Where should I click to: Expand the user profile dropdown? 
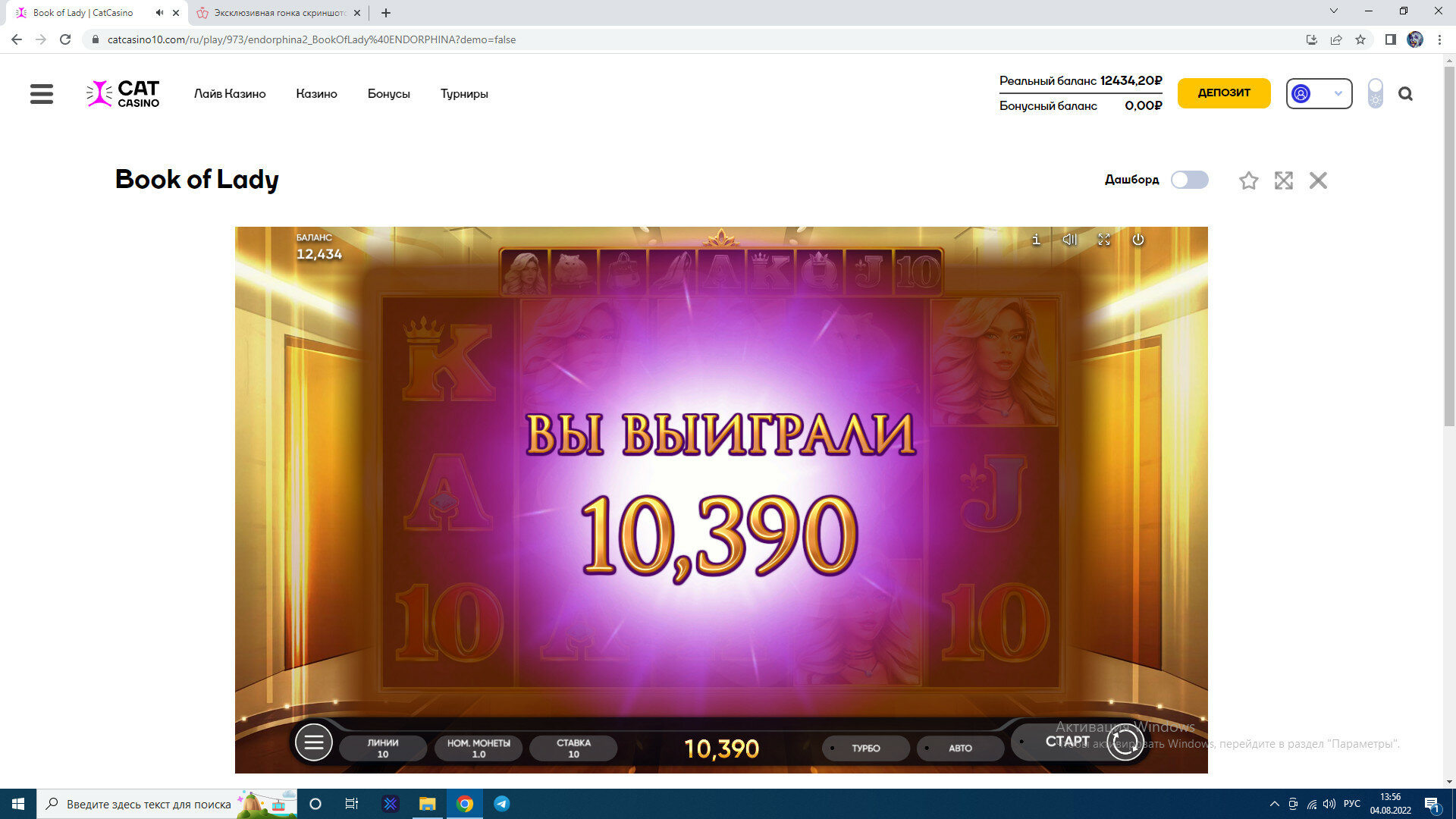pos(1319,94)
